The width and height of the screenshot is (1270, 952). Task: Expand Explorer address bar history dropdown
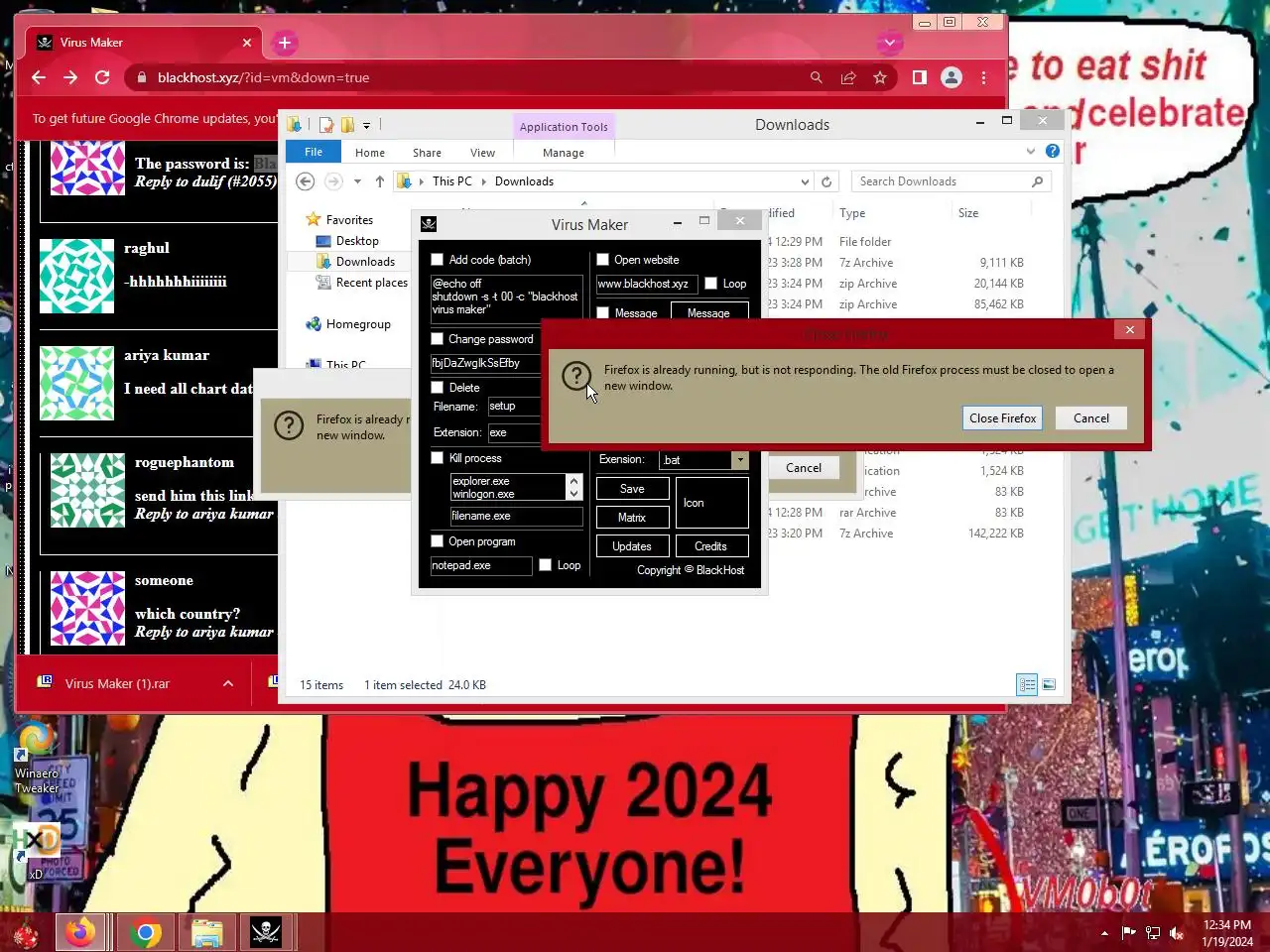[805, 181]
